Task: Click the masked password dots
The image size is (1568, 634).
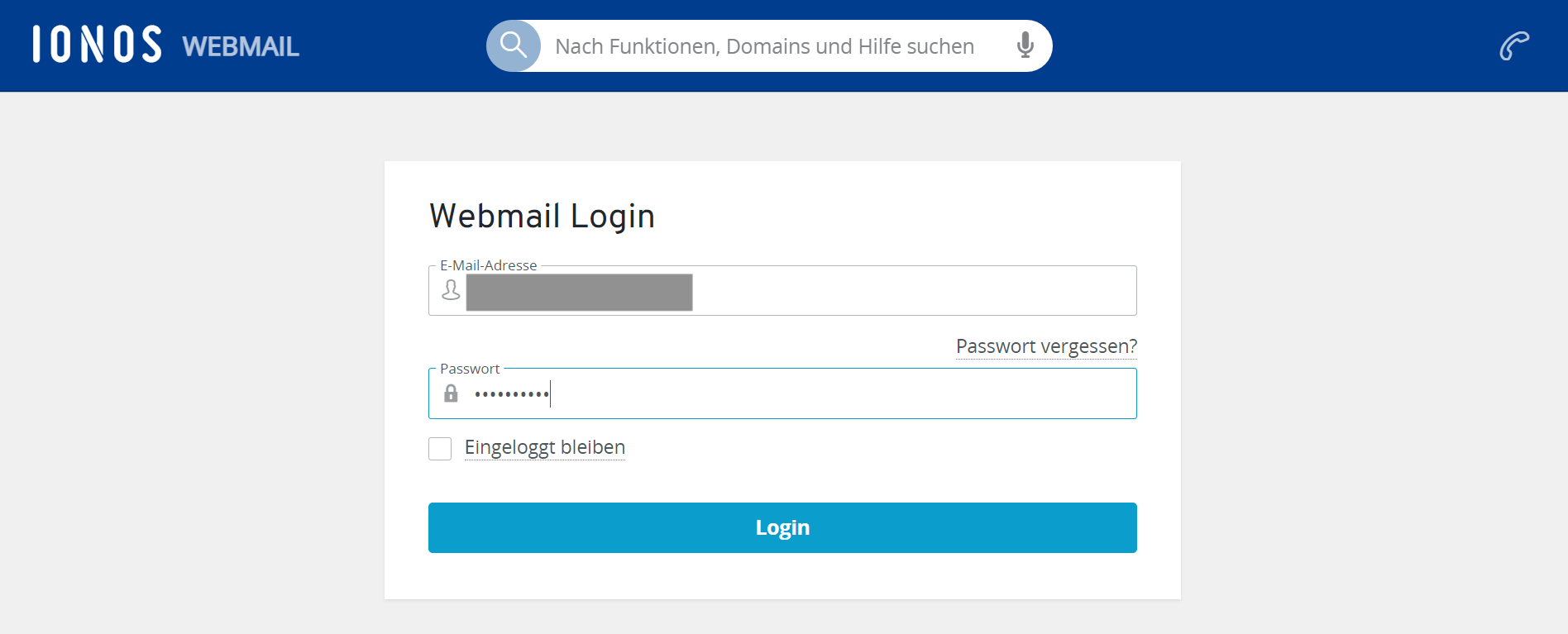Action: (511, 394)
